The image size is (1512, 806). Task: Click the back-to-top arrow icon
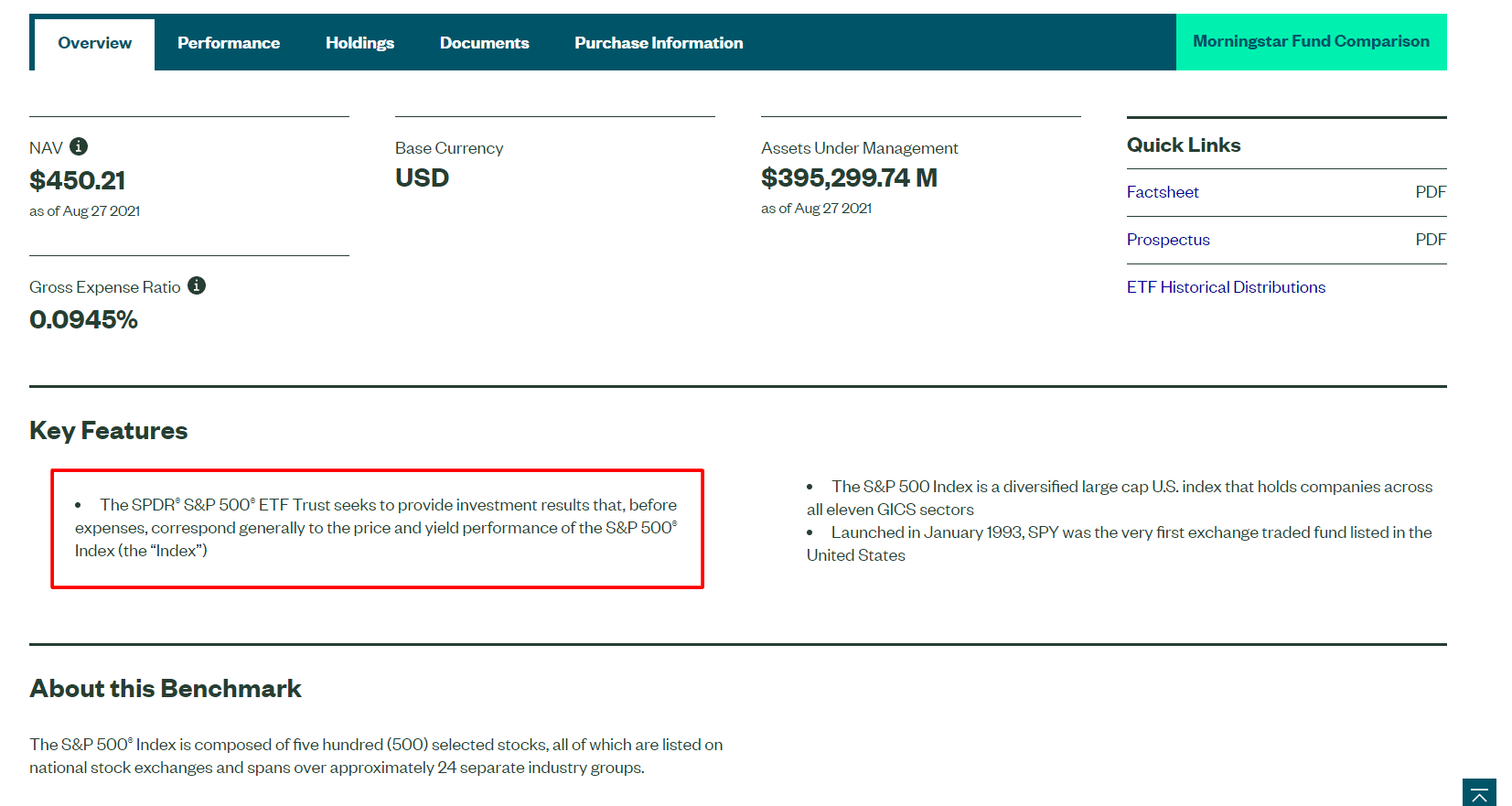click(1479, 794)
